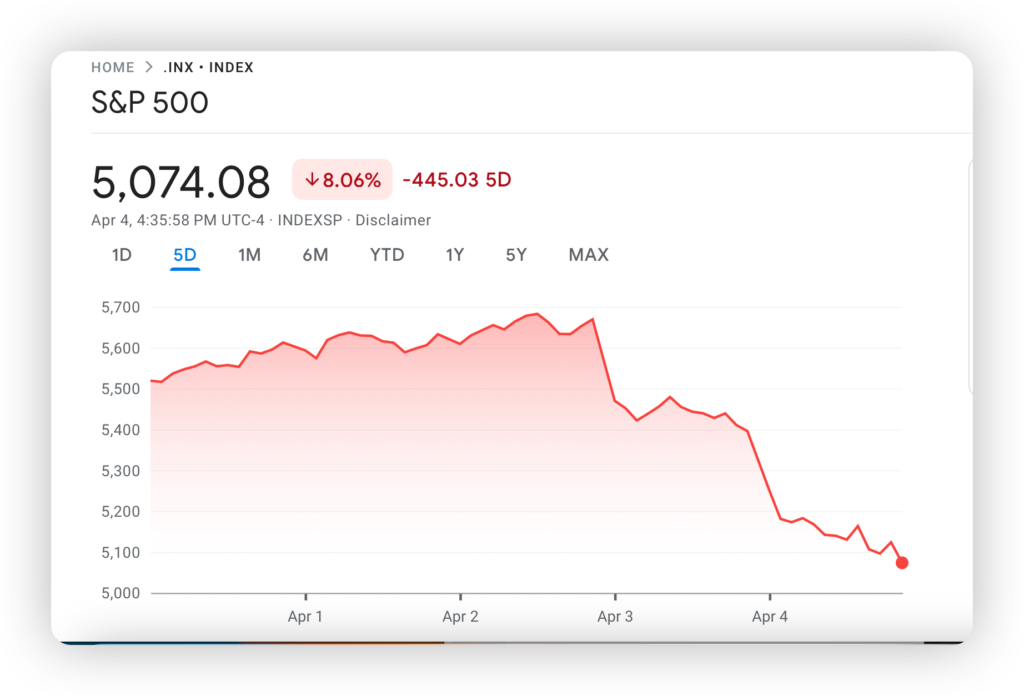Screen dimensions: 1024x696
Task: Select the YTD range tab
Action: 387,255
